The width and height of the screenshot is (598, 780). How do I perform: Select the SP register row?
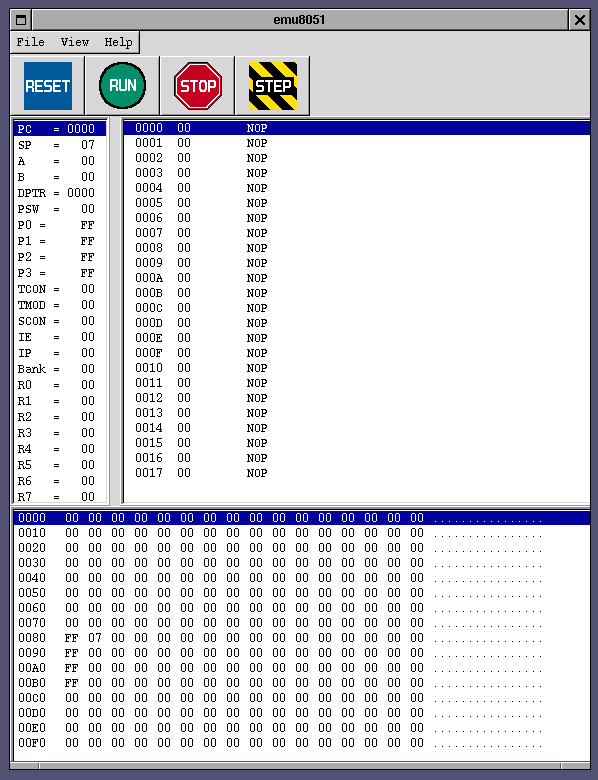click(60, 145)
